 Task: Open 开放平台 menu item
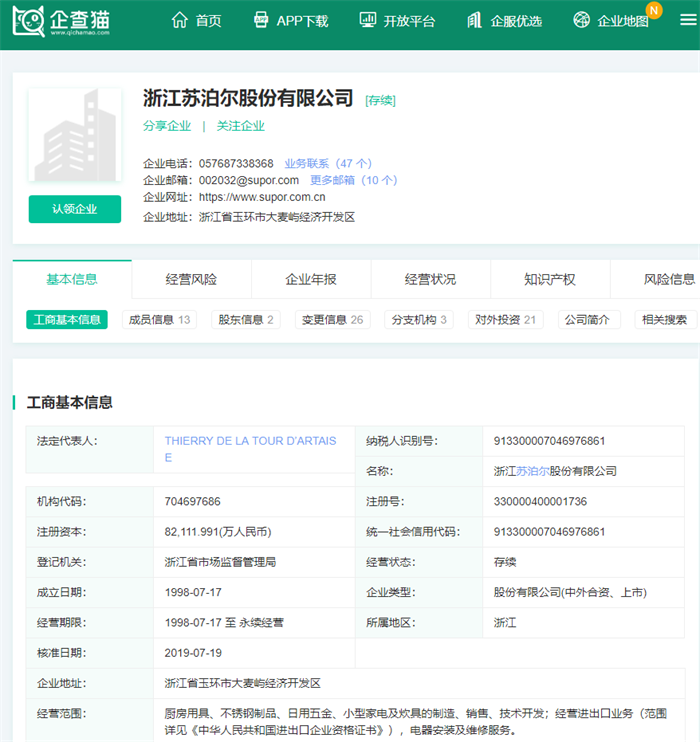point(409,21)
